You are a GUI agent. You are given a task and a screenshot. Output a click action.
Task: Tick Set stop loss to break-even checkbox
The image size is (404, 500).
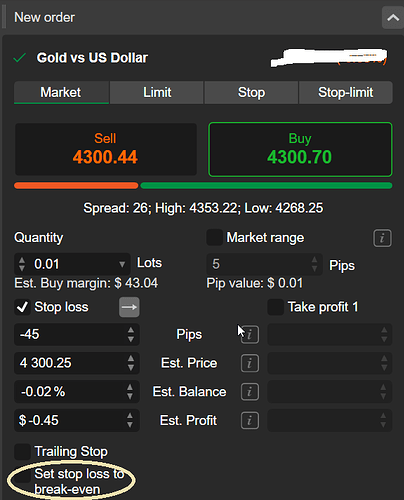tap(23, 475)
